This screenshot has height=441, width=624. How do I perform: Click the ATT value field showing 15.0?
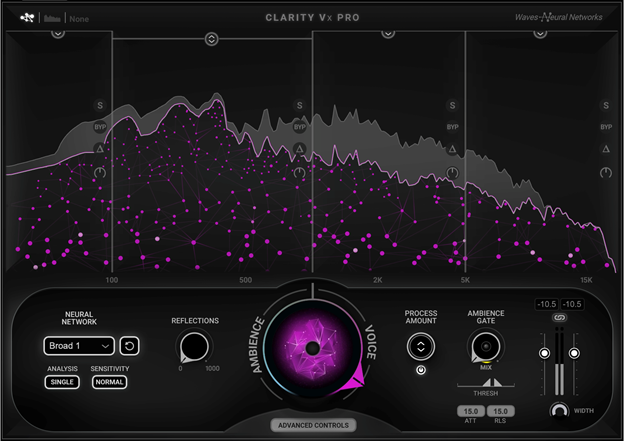click(x=471, y=411)
